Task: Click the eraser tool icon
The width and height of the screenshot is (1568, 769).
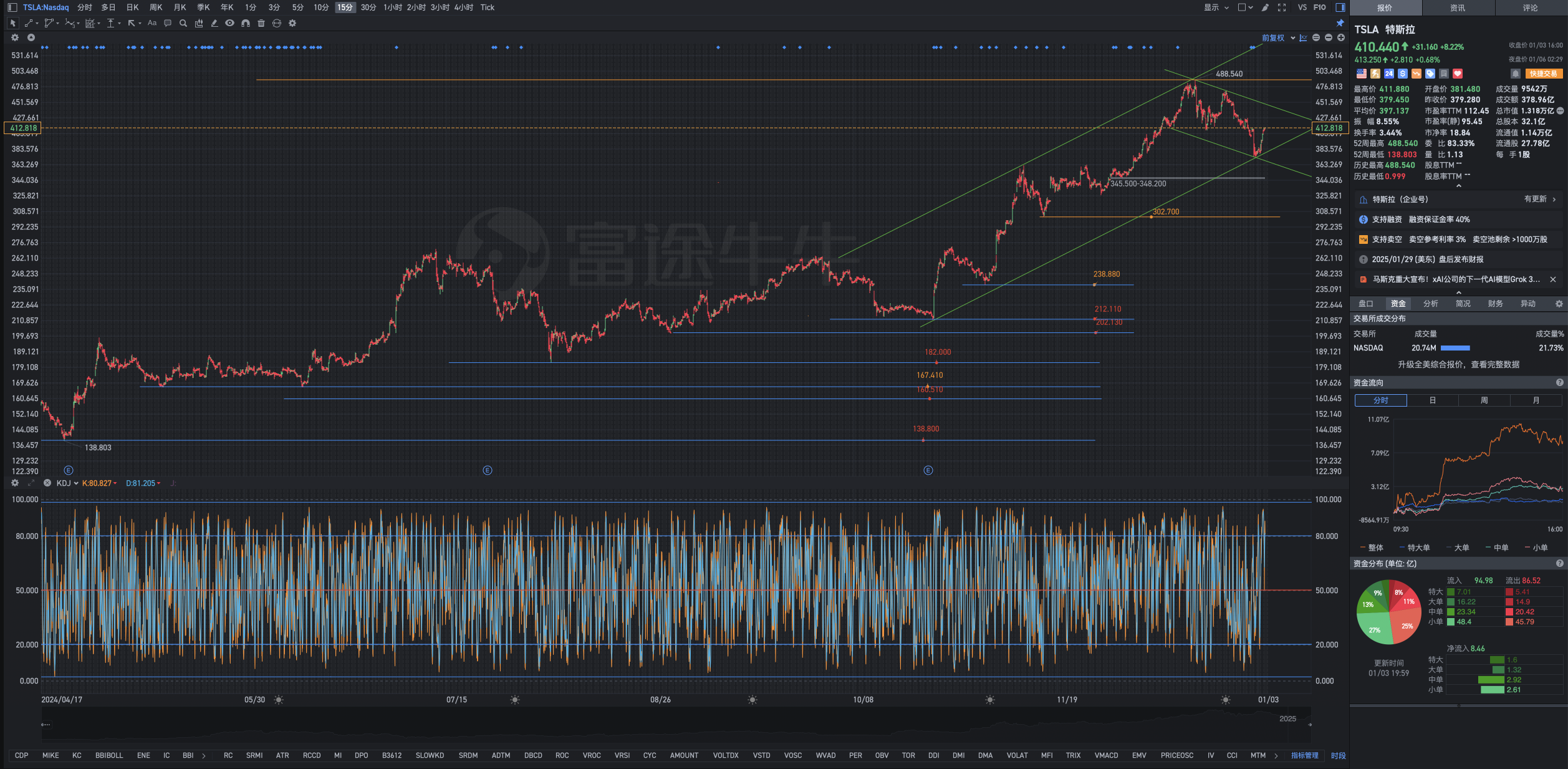Action: (214, 23)
